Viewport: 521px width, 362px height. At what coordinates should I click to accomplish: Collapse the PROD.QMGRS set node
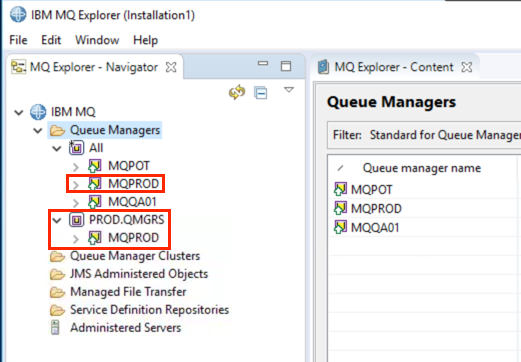click(x=57, y=220)
